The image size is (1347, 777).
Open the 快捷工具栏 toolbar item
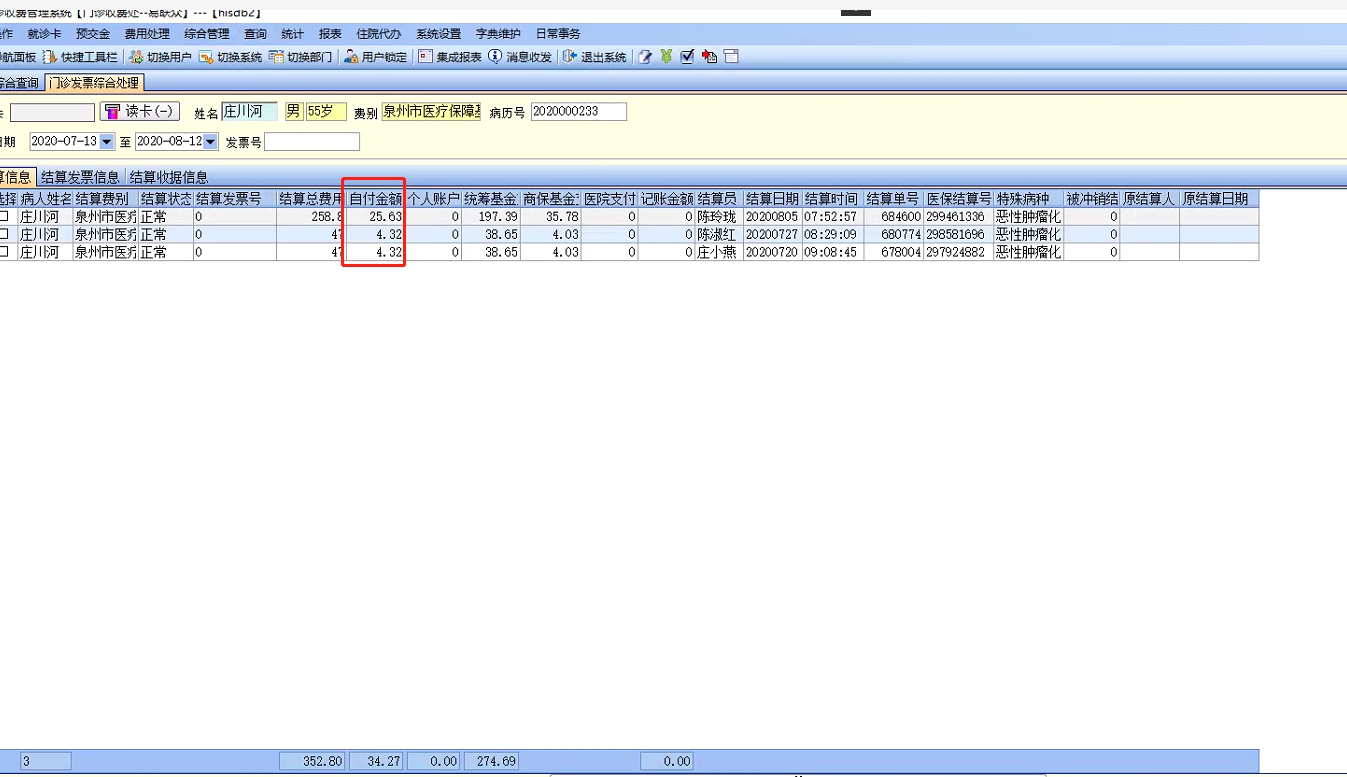click(x=80, y=57)
